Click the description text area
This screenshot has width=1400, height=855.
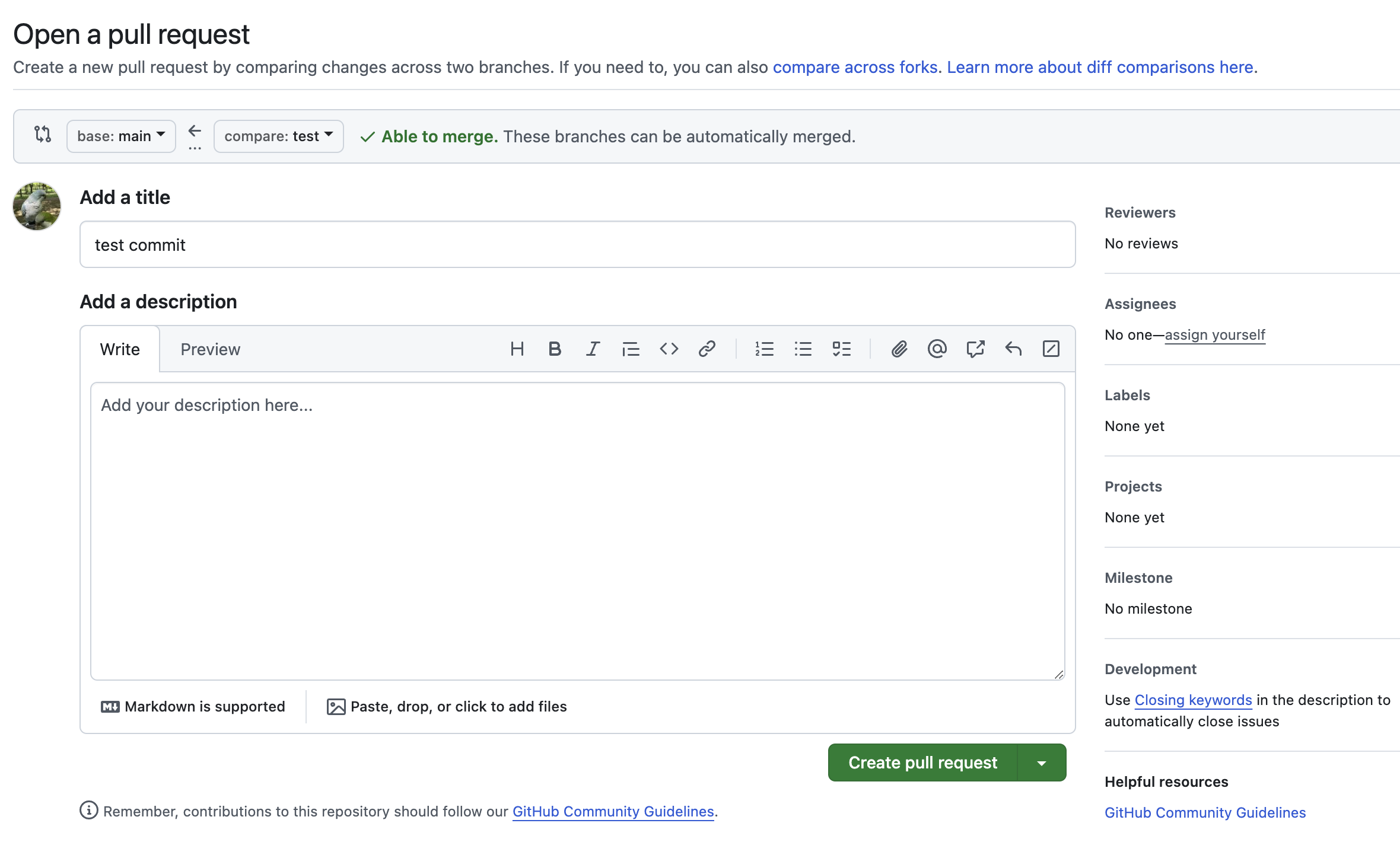tap(578, 531)
